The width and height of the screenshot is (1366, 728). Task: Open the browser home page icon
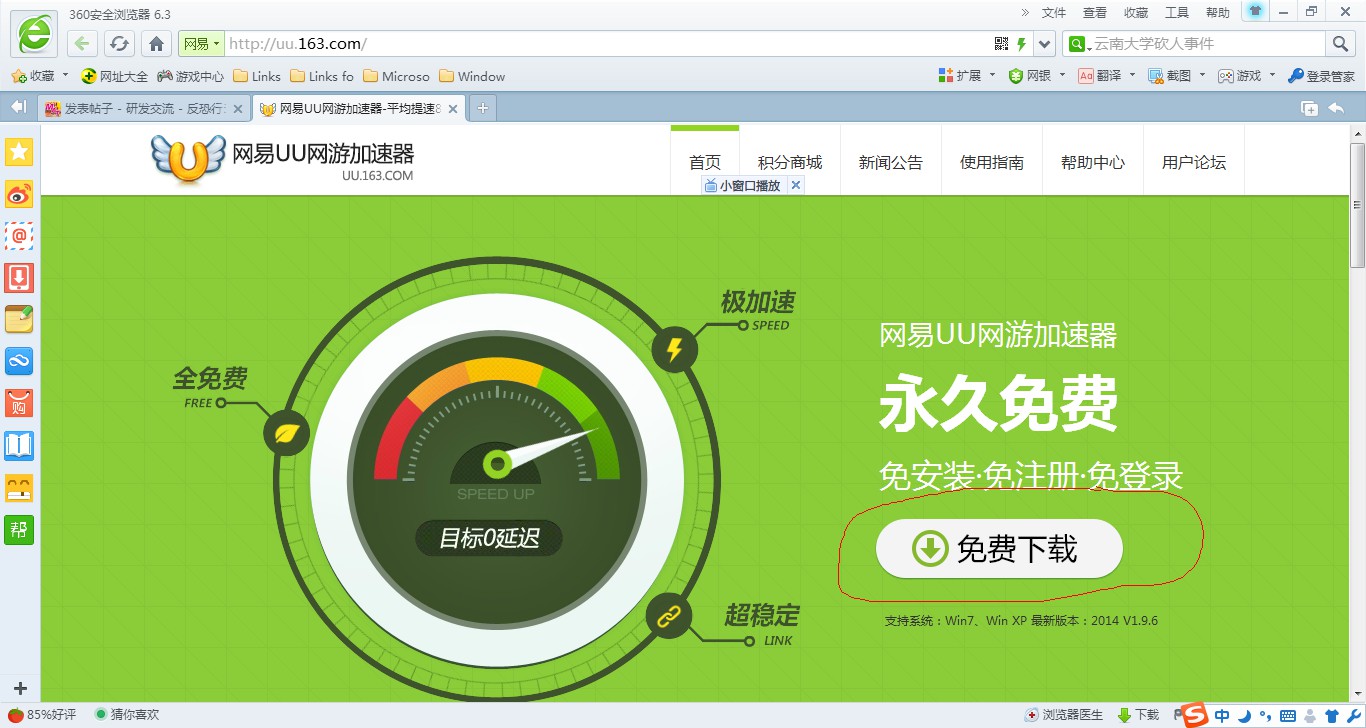(155, 44)
